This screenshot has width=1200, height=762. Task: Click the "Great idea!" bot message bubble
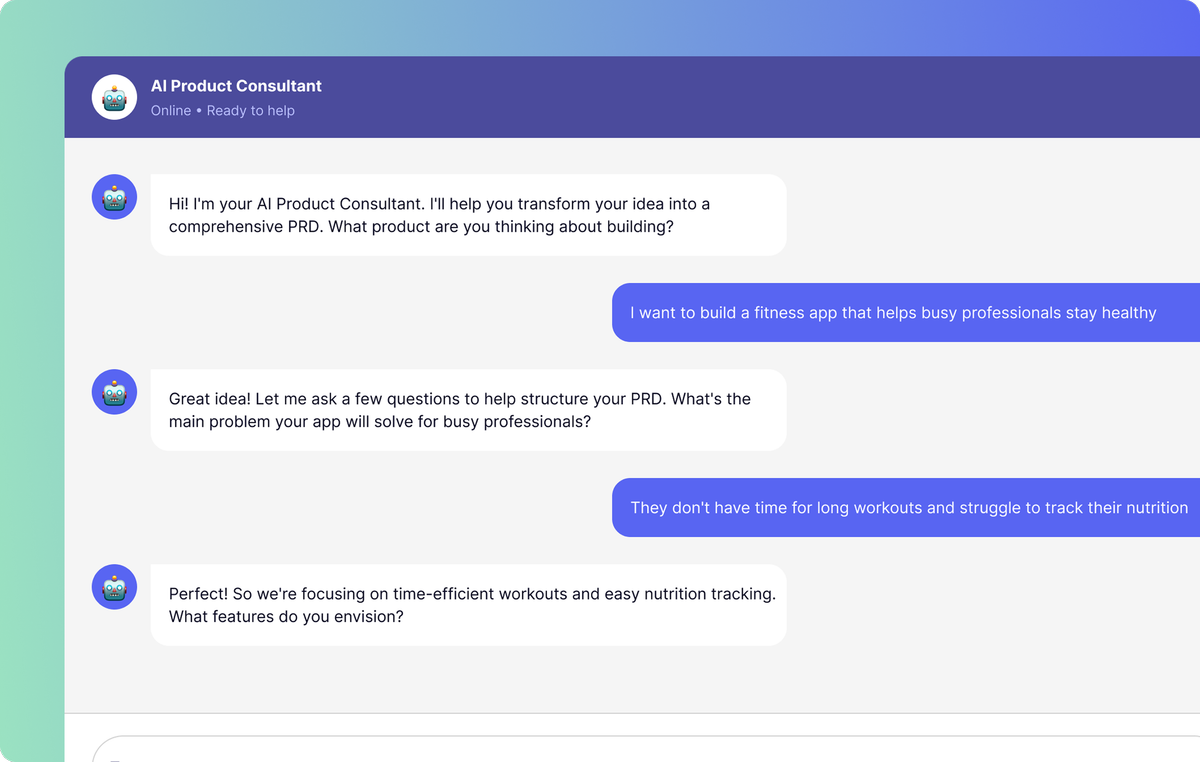point(468,410)
